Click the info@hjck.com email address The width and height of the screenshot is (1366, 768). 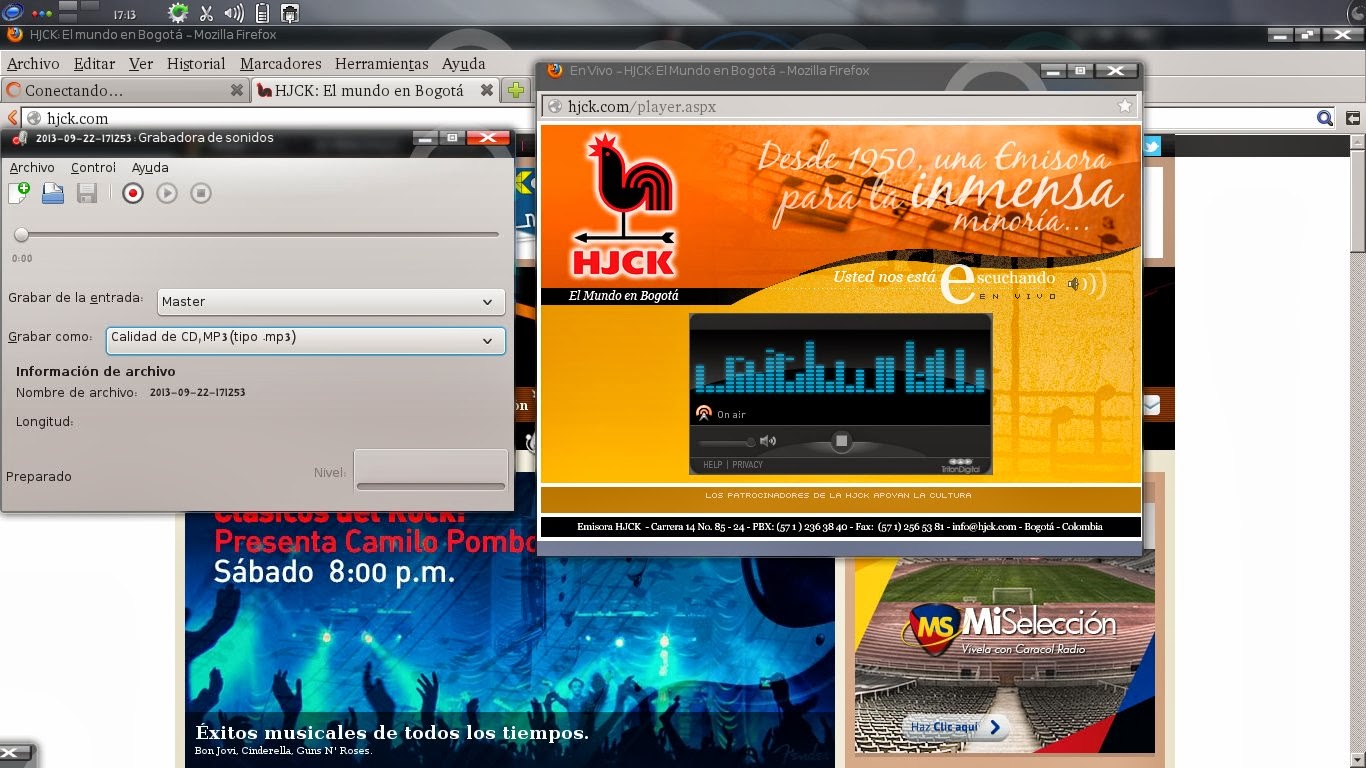(x=984, y=527)
